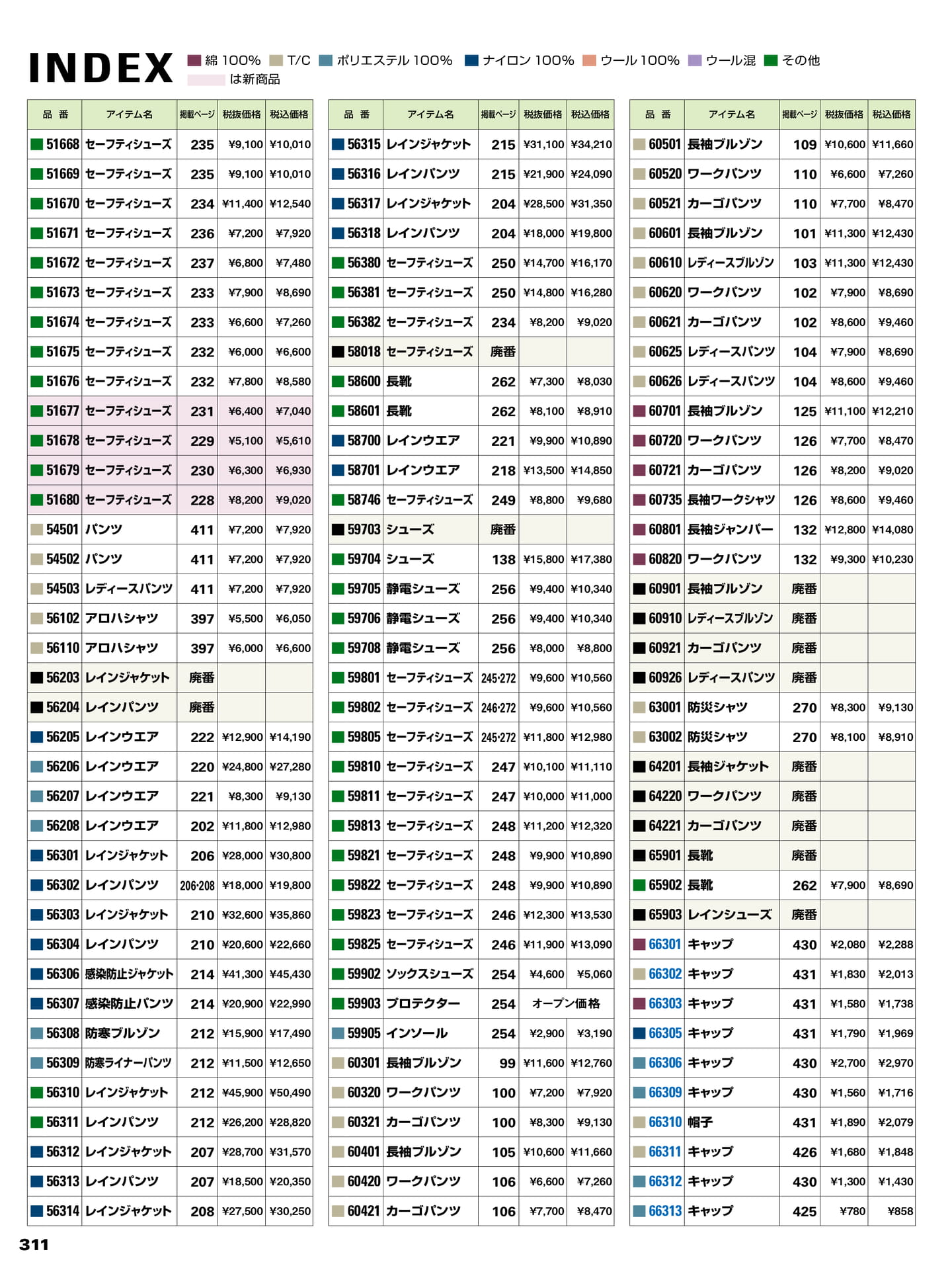952x1270 pixels.
Task: Click the 長袖ジャケット item name
Action: (x=728, y=767)
